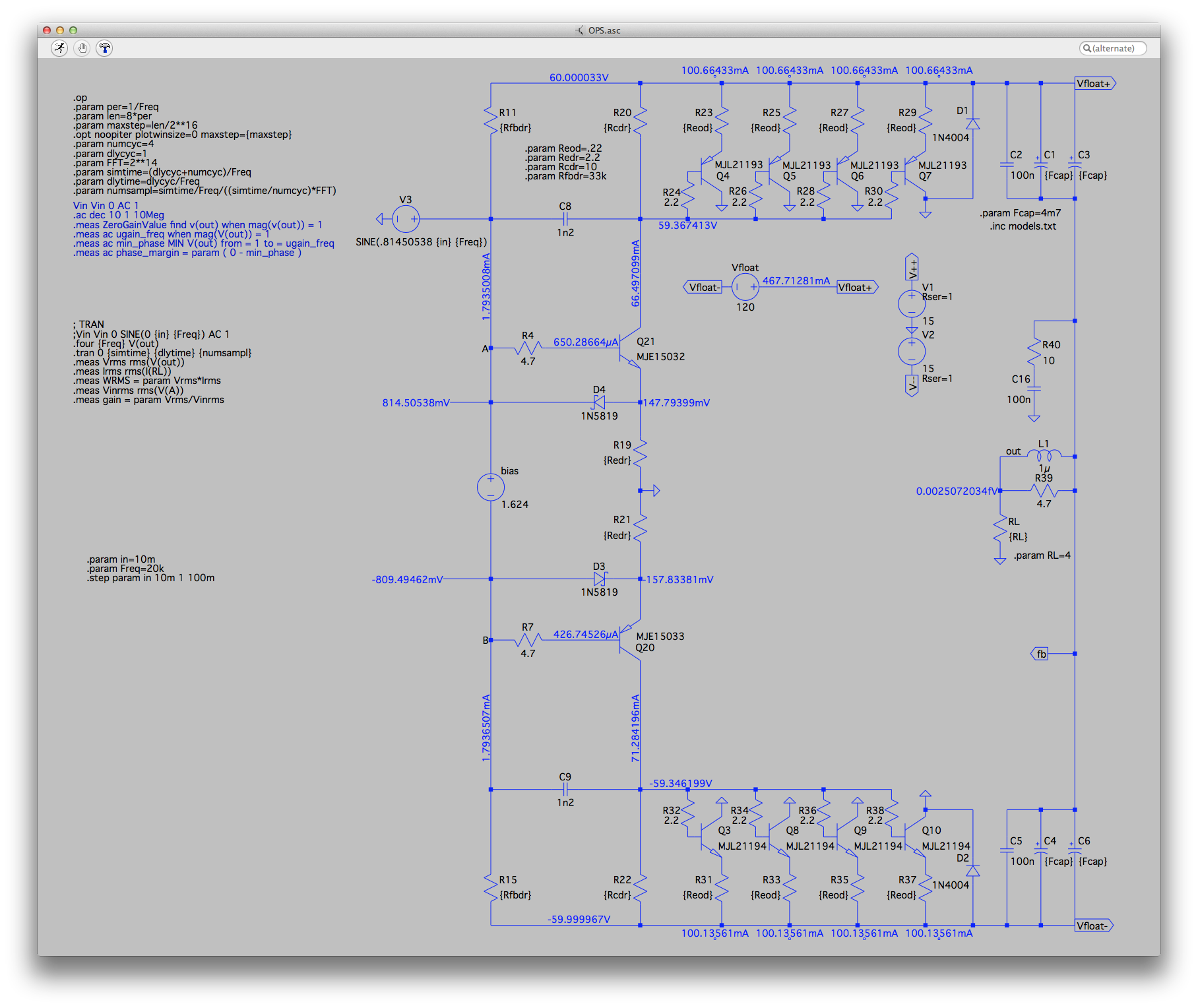This screenshot has height=1008, width=1198.
Task: Select capacitor C9 1n2 symbol
Action: 565,790
